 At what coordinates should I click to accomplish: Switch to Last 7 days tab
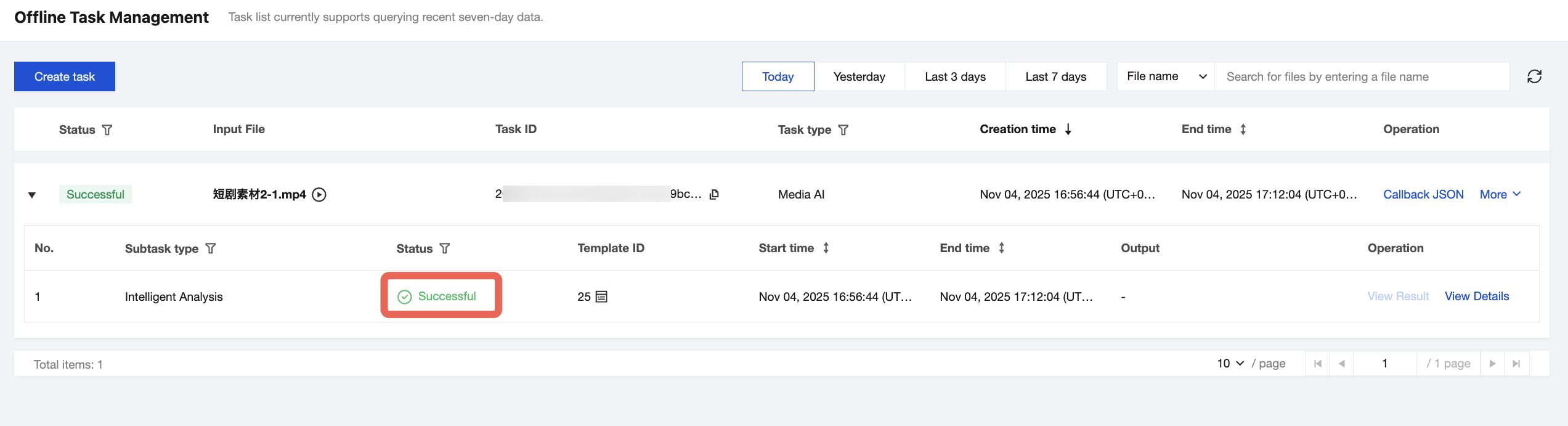(x=1055, y=76)
